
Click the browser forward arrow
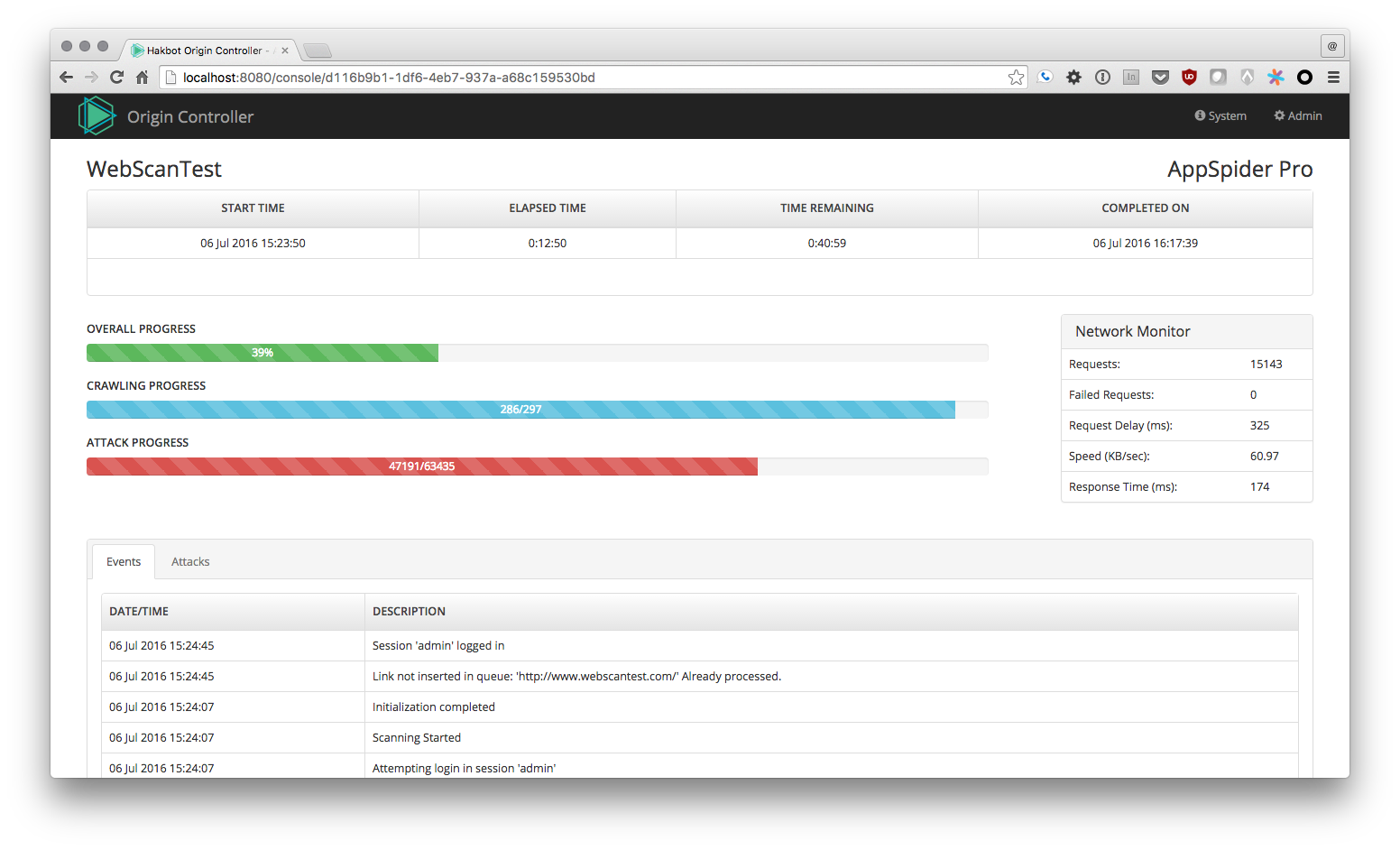91,78
